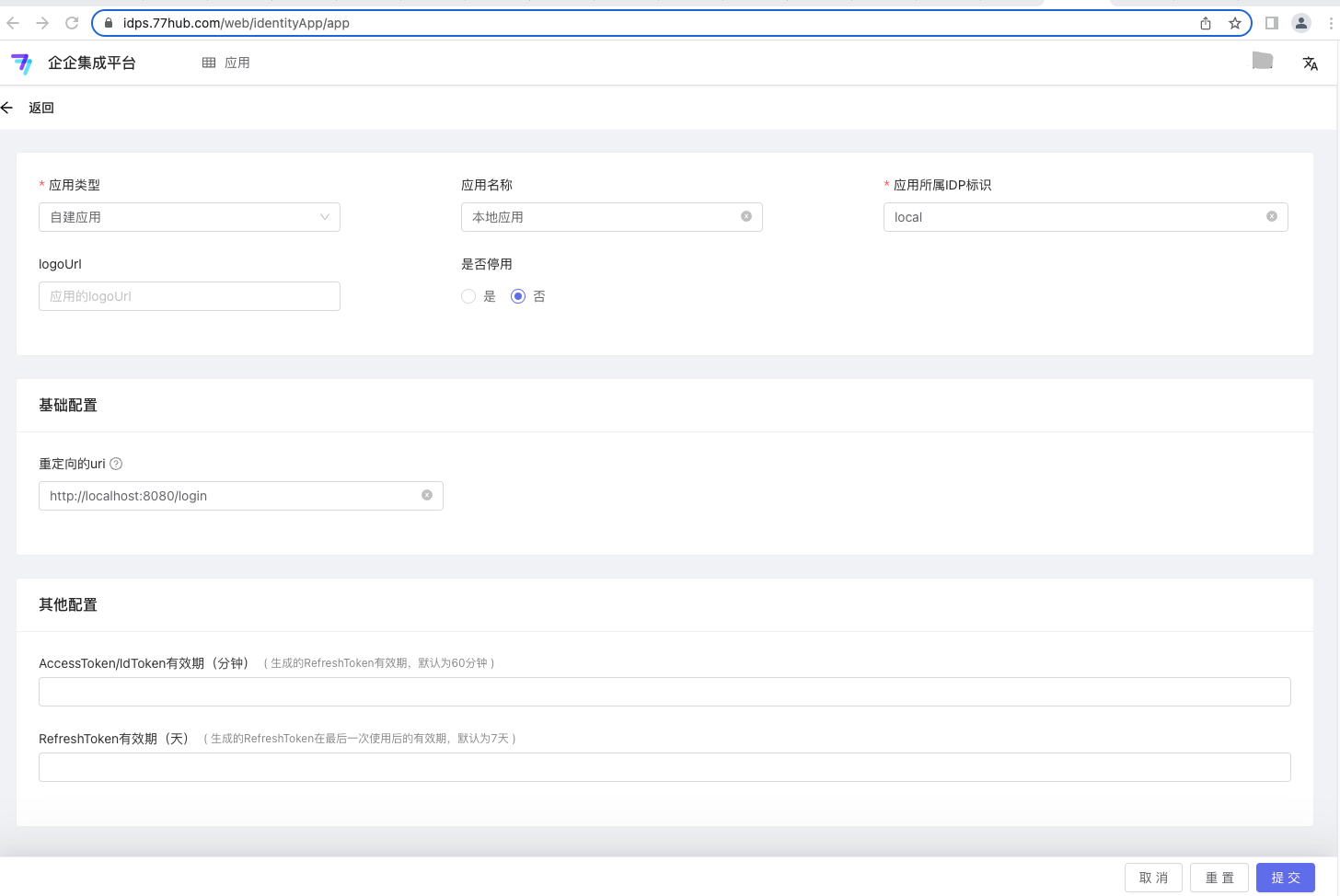Click the 取消 cancel button
Viewport: 1340px width, 896px height.
pos(1153,878)
